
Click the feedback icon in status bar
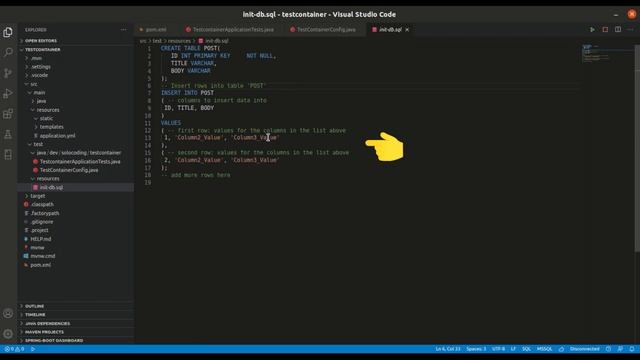pos(620,349)
